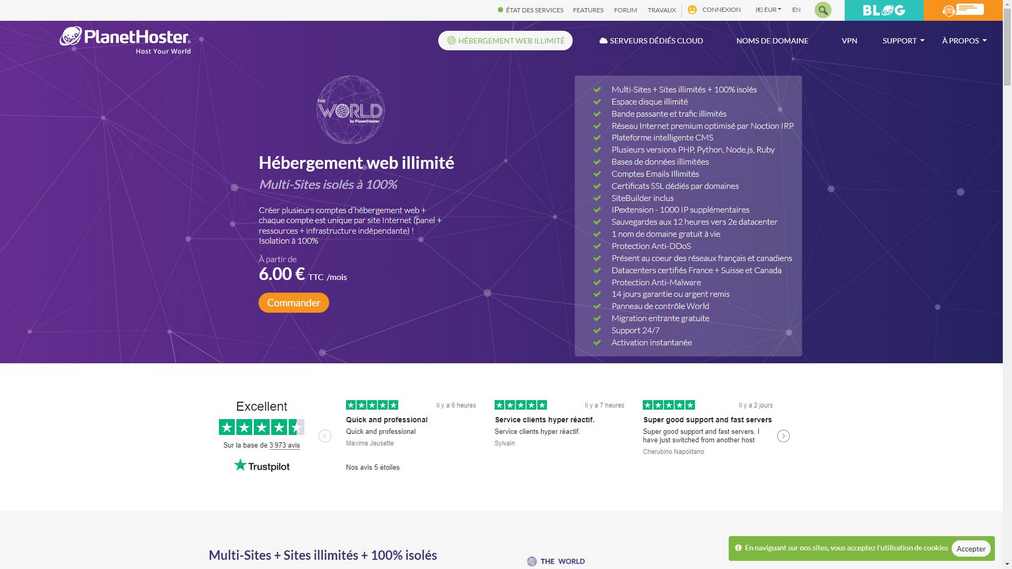Click Activation instantanée feature line

coord(651,343)
